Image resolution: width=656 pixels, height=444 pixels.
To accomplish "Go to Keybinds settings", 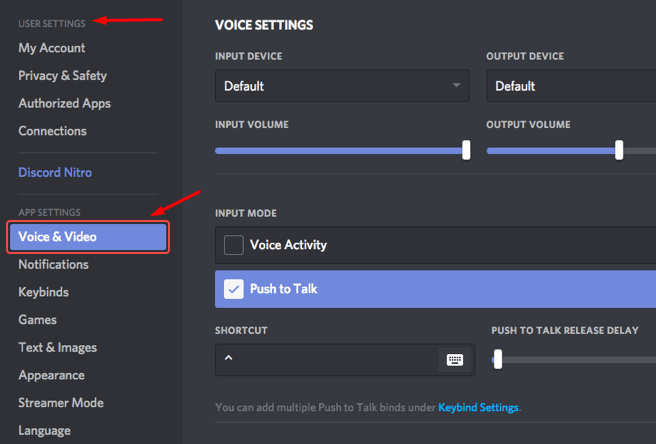I will coord(45,292).
